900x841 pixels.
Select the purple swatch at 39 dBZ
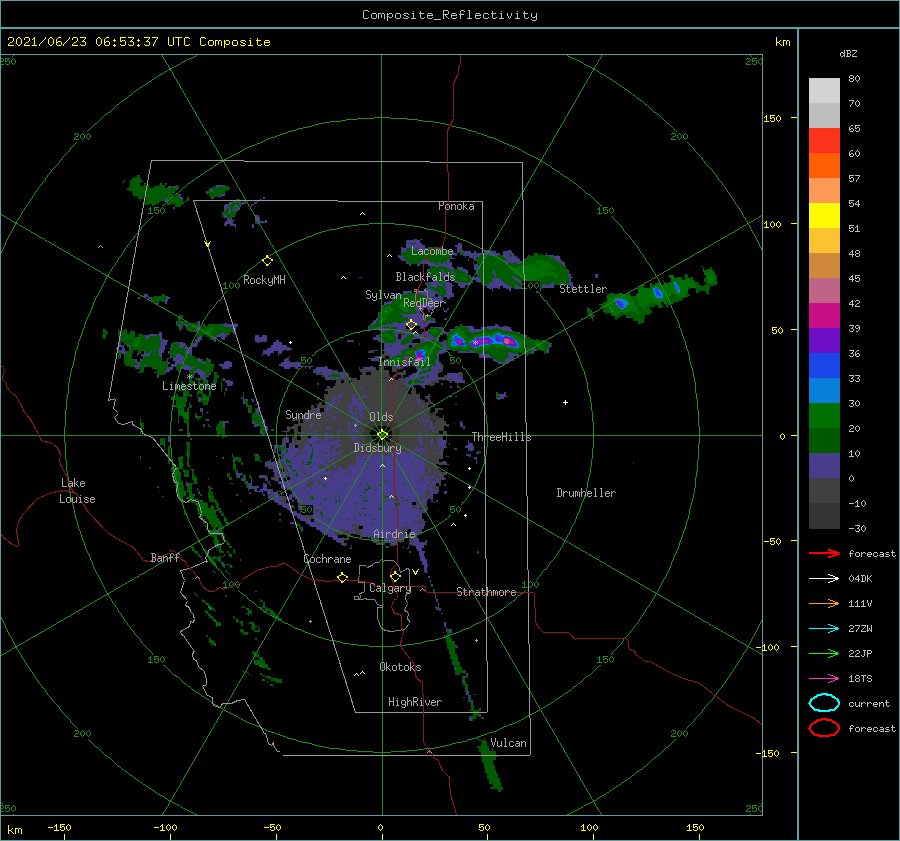824,340
